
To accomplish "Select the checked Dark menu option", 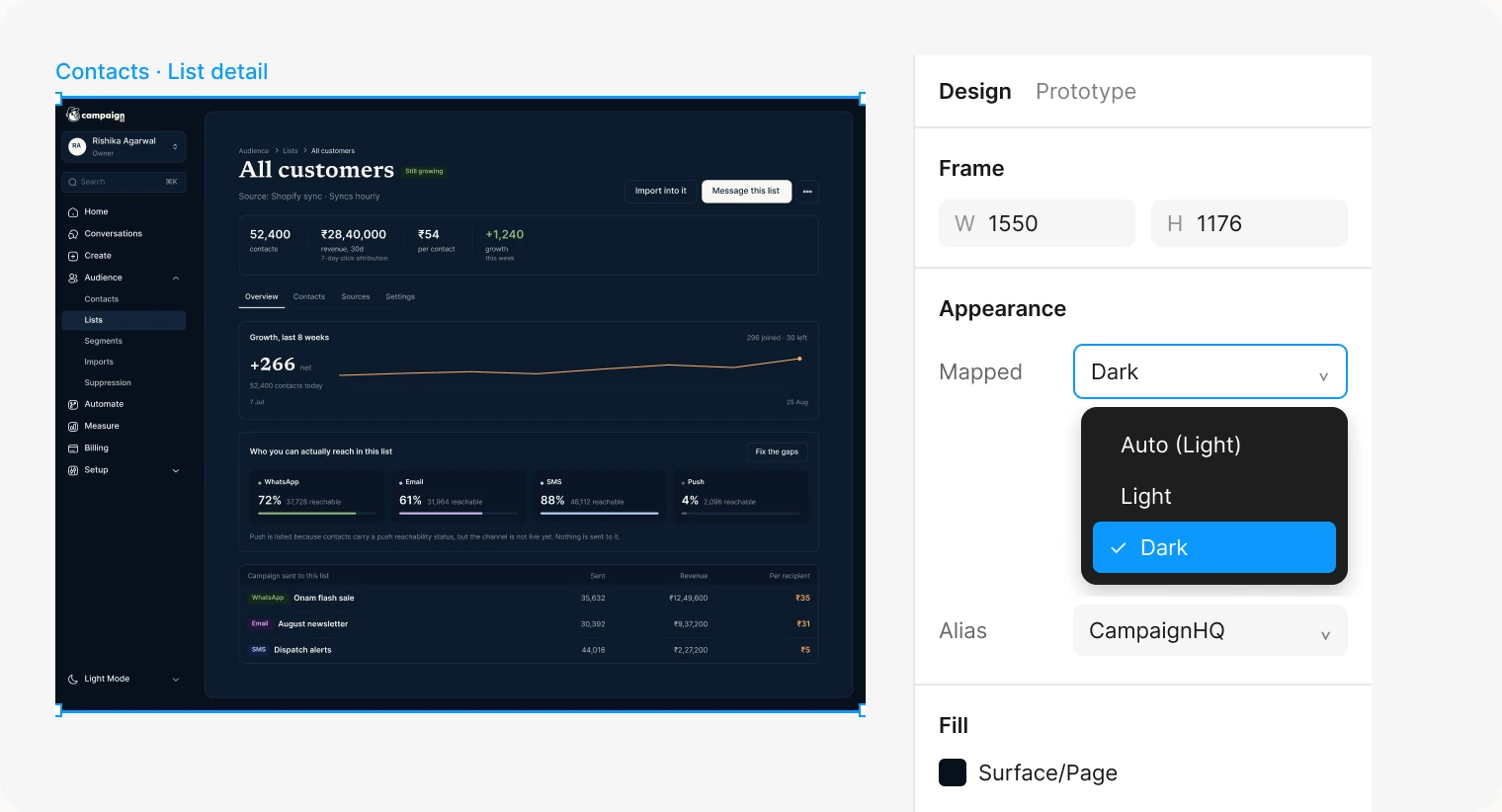I will click(1214, 547).
